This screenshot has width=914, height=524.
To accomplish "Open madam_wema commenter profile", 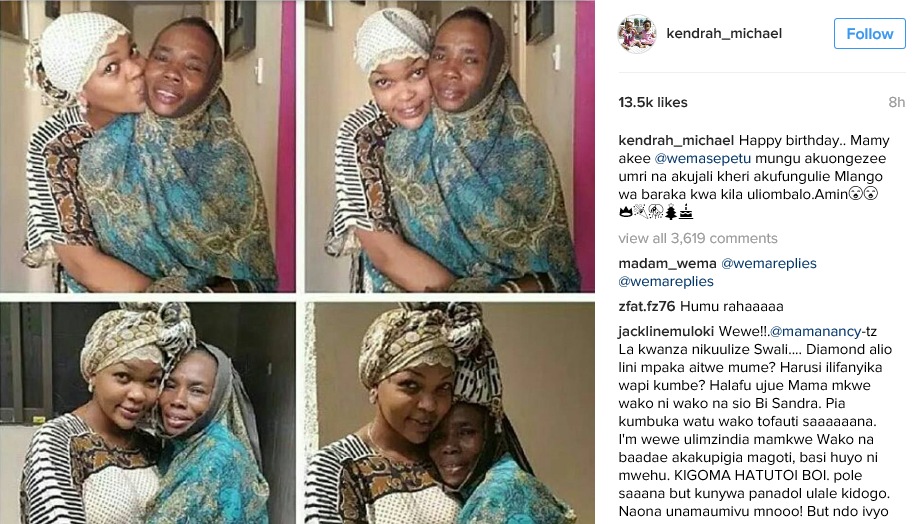I will point(667,263).
